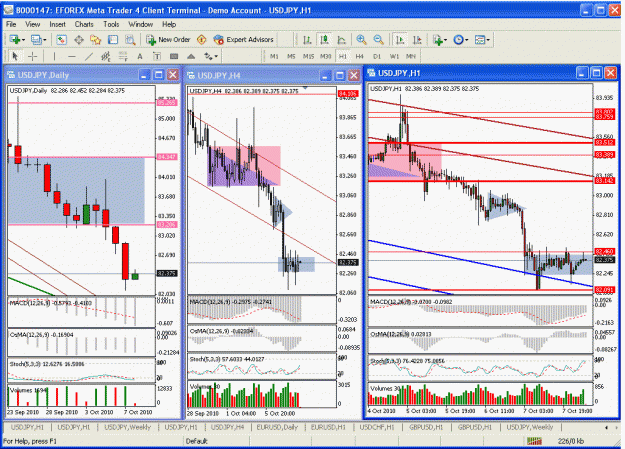Open the Insert menu
The height and width of the screenshot is (449, 625).
pyautogui.click(x=57, y=24)
